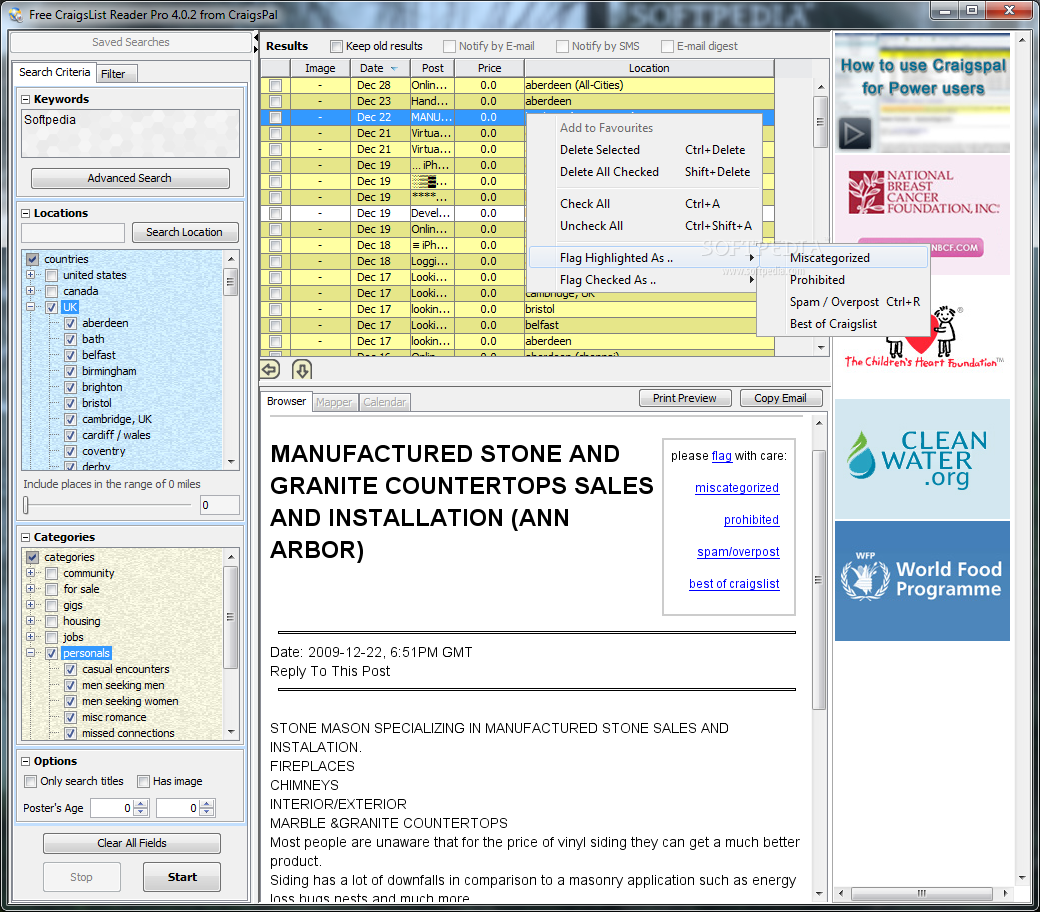Select Uncheck All in context menu
Screen dimensions: 1040x912
click(x=643, y=226)
